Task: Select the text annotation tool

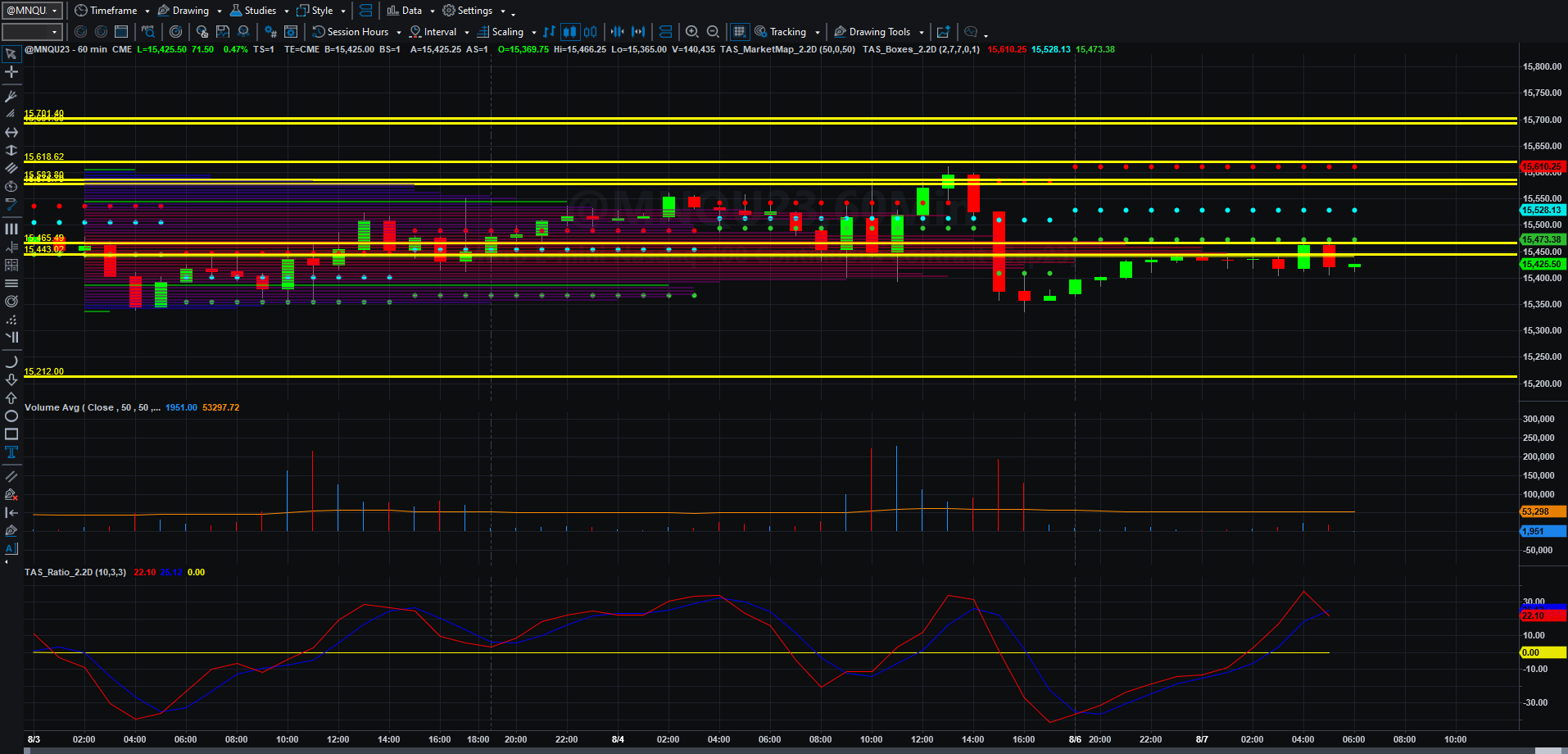Action: click(x=11, y=452)
